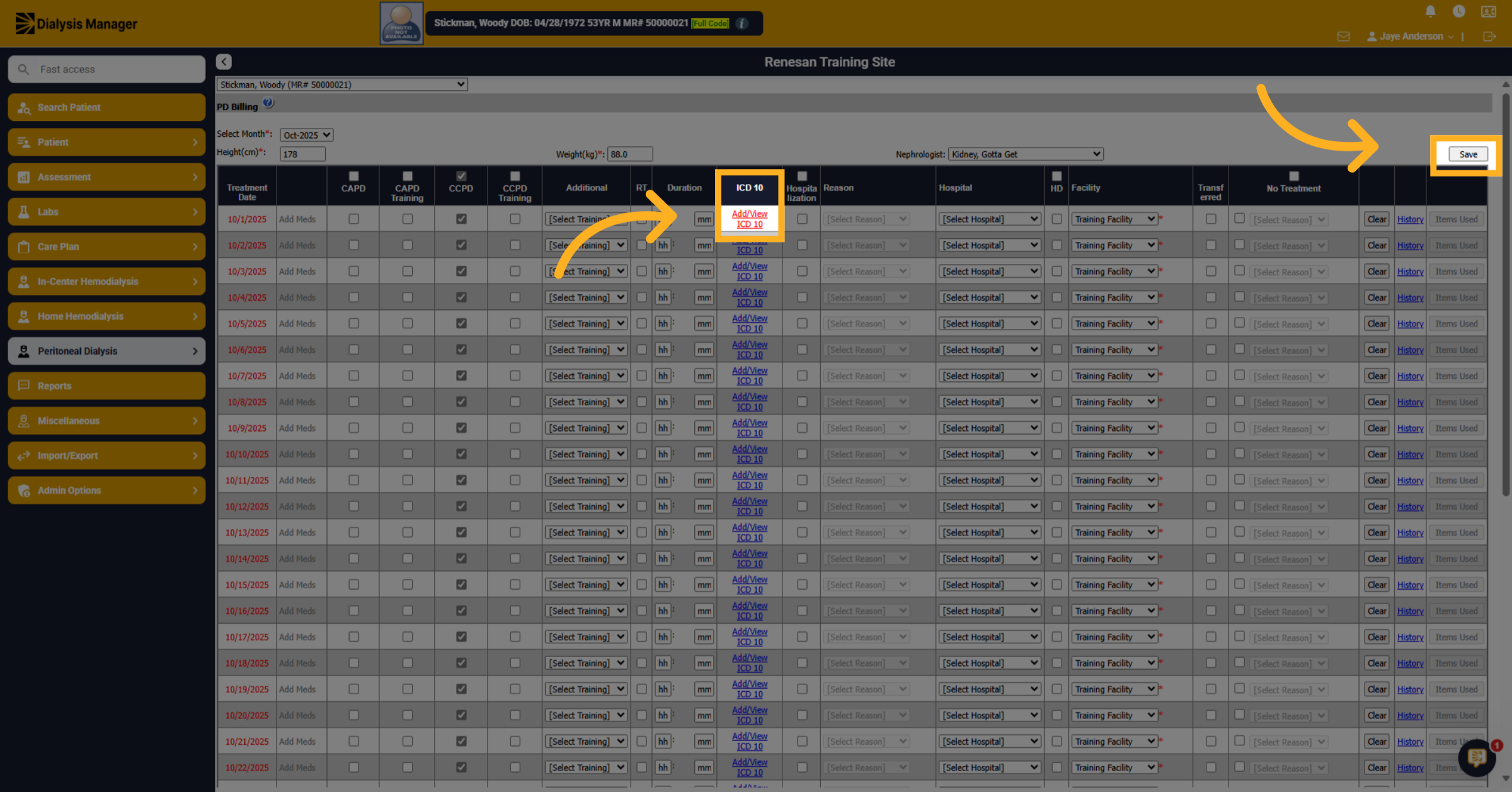
Task: Focus the Fast access search box
Action: pos(106,69)
